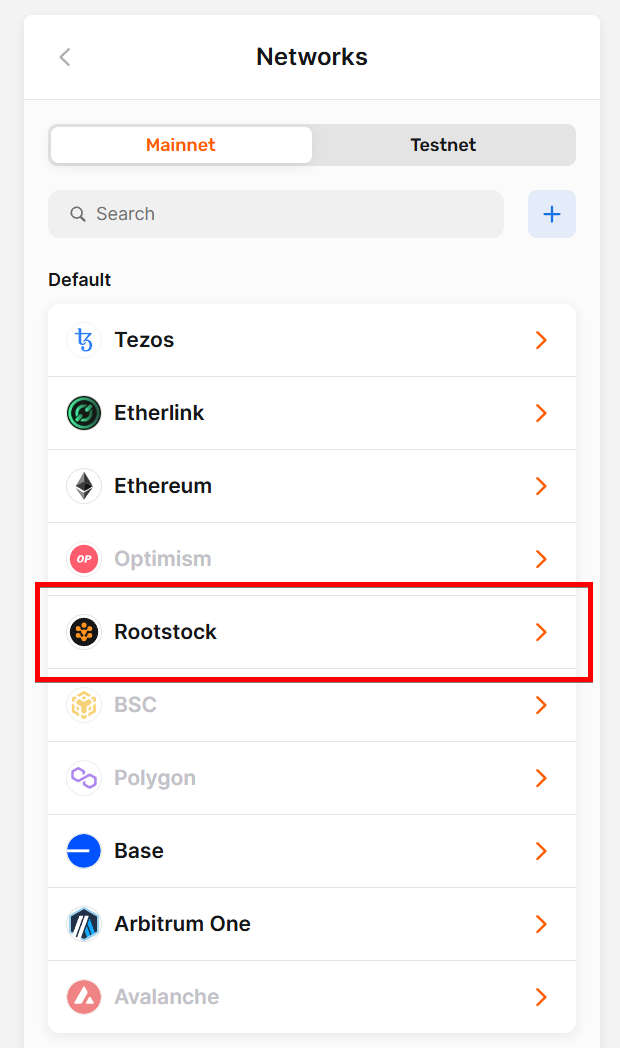This screenshot has width=620, height=1048.
Task: Select the Etherlink logo icon
Action: 84,413
